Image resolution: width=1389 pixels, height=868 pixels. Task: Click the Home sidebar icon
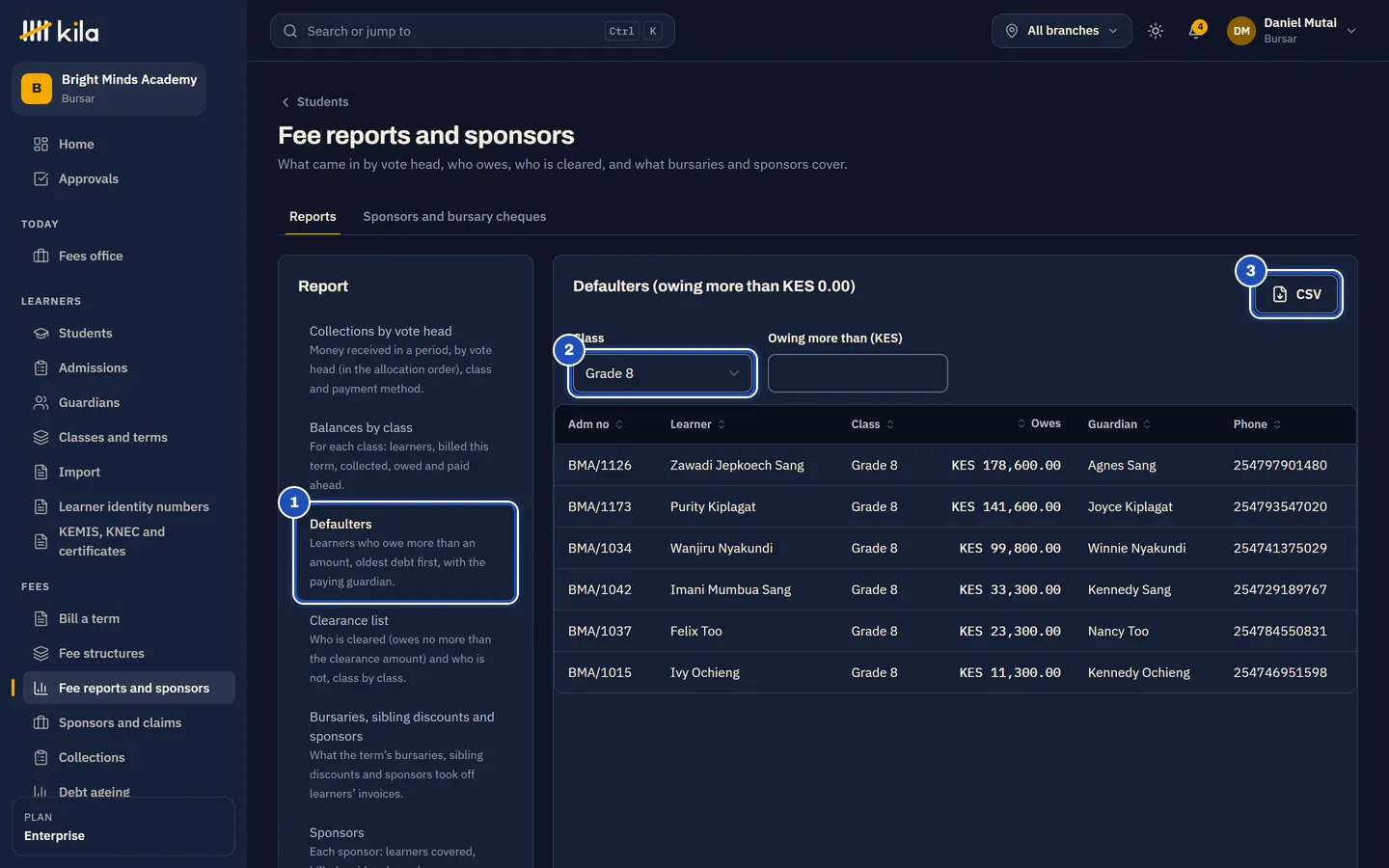[41, 144]
